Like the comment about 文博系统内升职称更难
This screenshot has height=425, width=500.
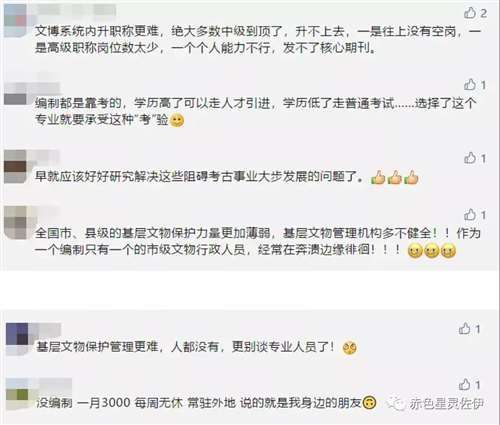point(470,13)
